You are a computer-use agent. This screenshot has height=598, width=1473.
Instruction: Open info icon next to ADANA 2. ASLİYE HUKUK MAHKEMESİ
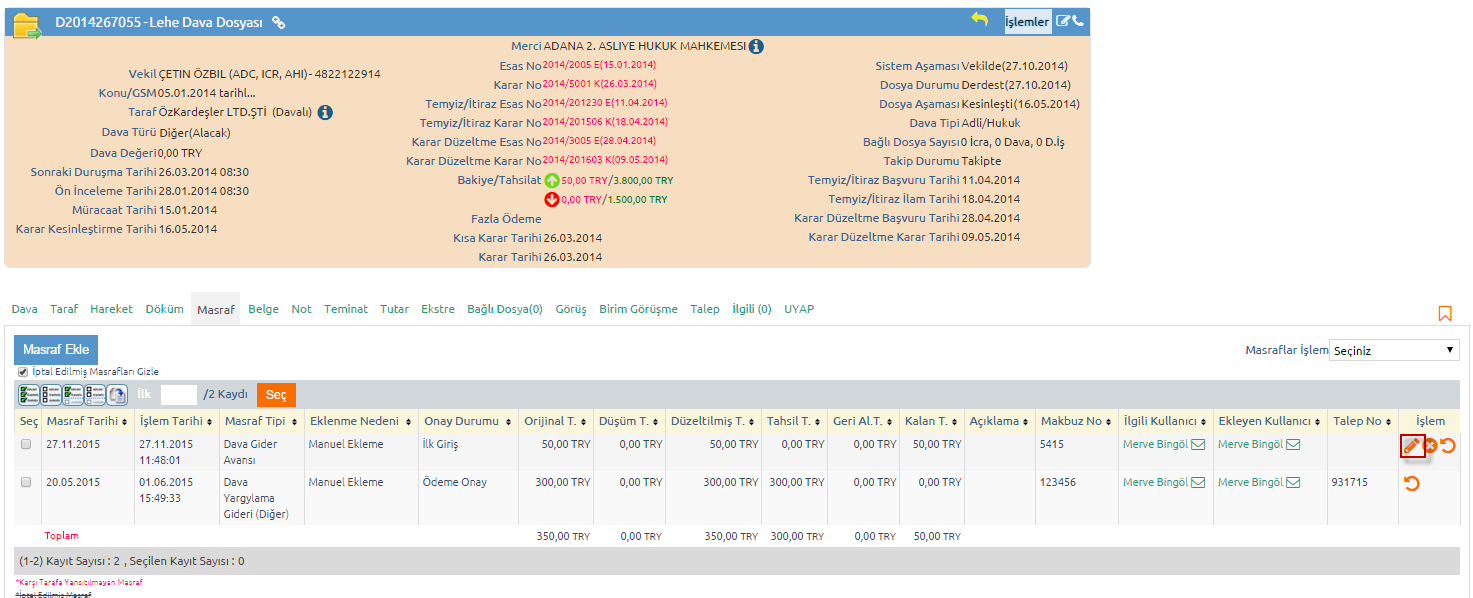(757, 46)
